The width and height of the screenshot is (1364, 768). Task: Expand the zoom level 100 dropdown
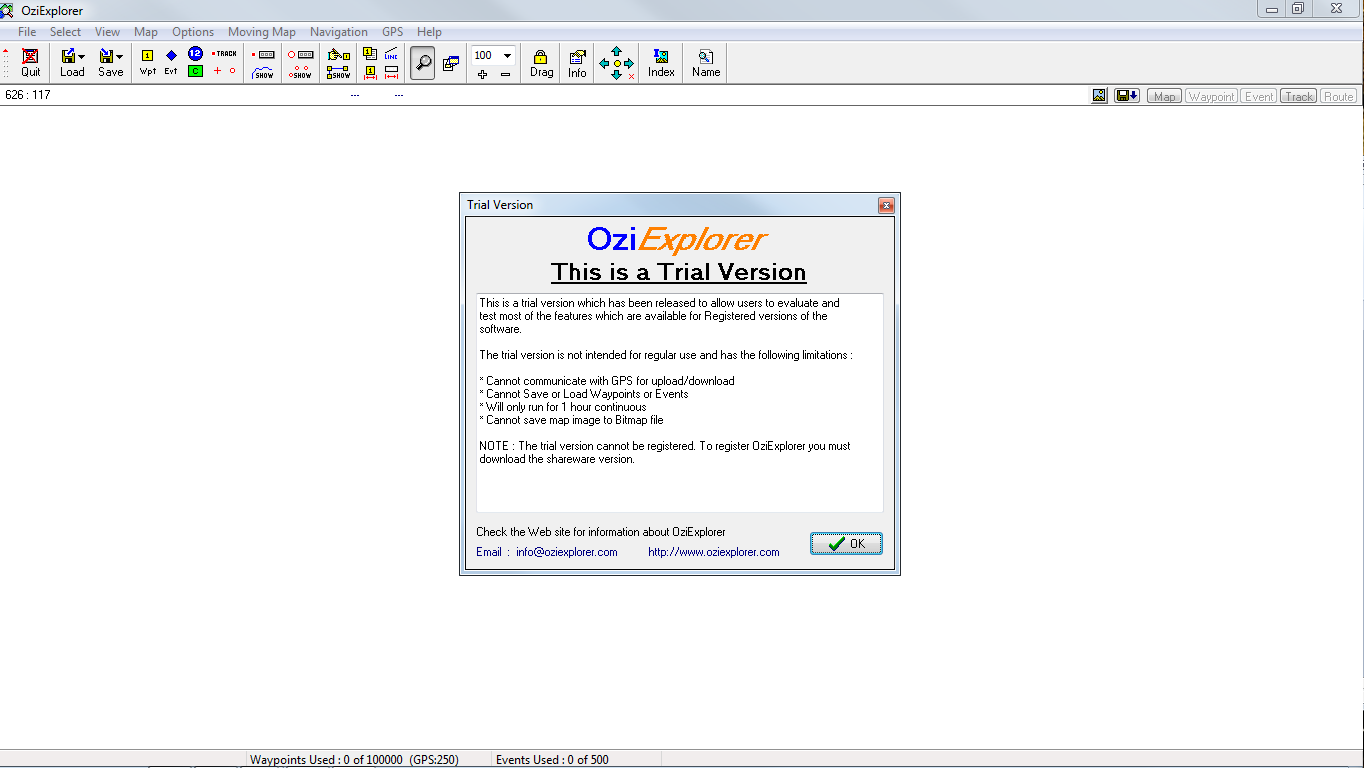click(x=507, y=56)
